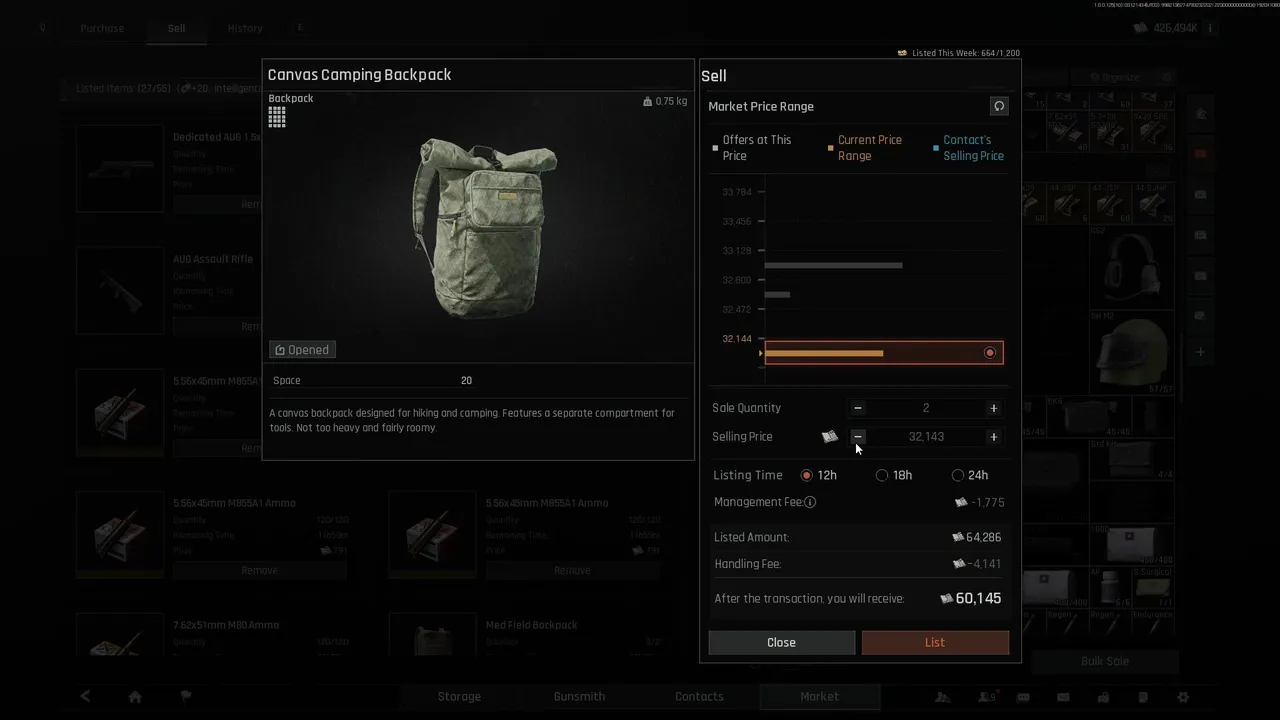
Task: Click the top icon in right sidebar
Action: 1201,114
